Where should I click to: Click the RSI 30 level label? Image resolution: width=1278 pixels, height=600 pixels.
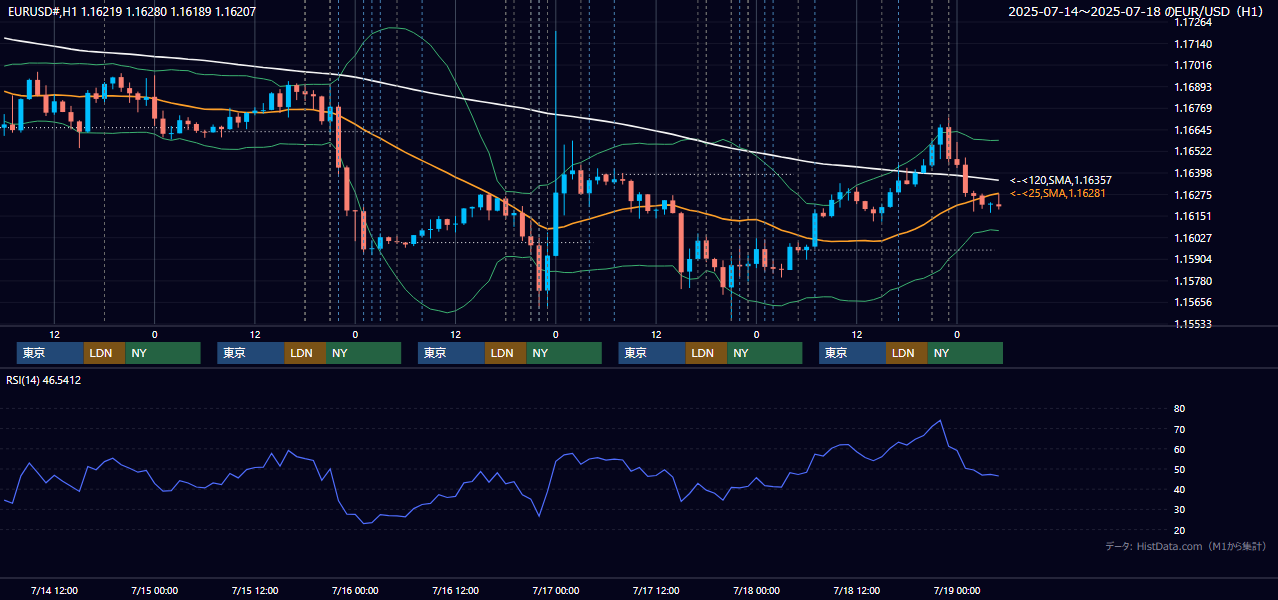[1180, 510]
